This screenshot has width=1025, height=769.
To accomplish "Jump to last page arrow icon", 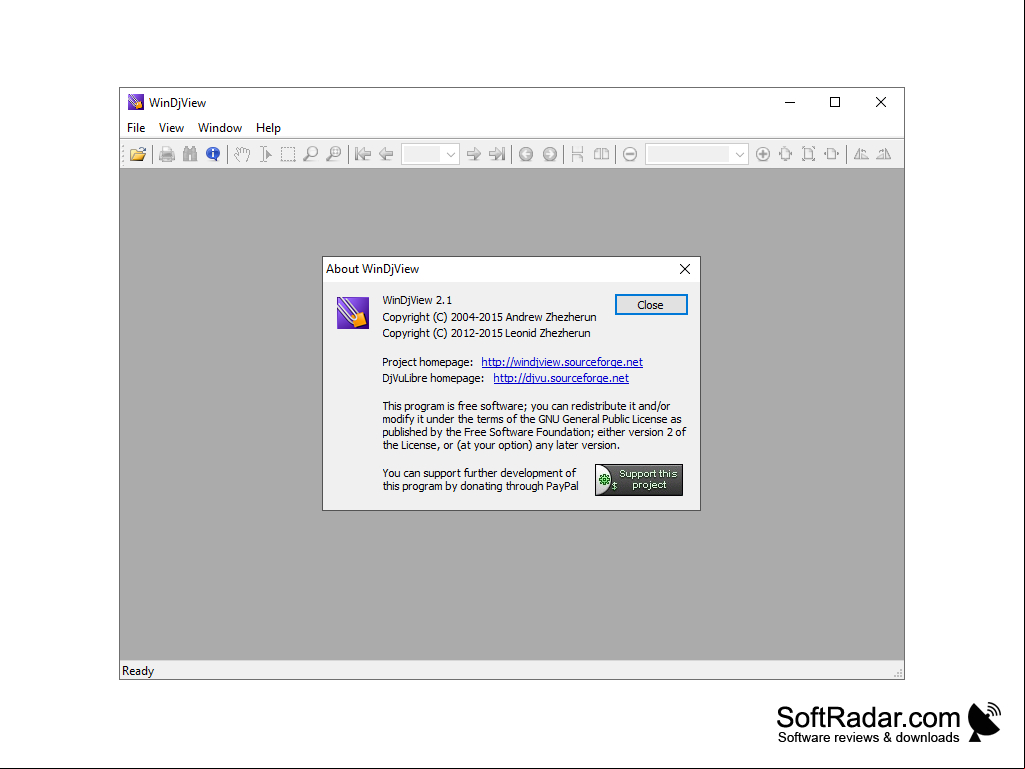I will point(497,154).
